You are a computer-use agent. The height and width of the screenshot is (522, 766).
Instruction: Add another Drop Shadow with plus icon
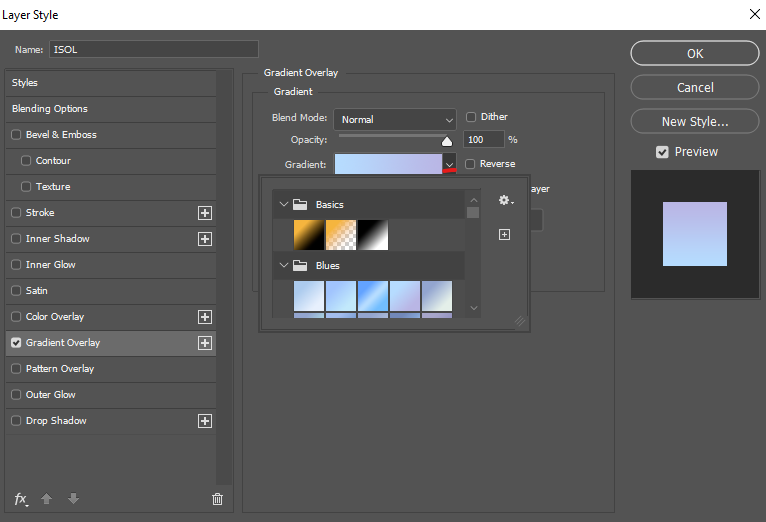205,421
